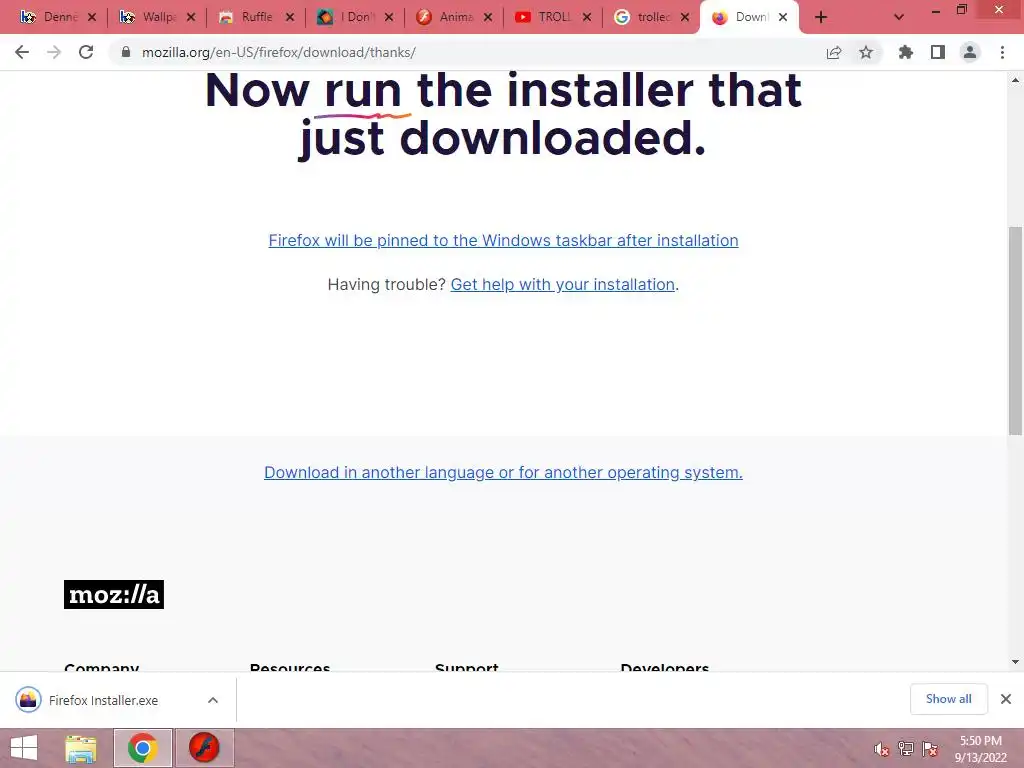Image resolution: width=1024 pixels, height=768 pixels.
Task: Close the Anima tab
Action: tap(488, 18)
